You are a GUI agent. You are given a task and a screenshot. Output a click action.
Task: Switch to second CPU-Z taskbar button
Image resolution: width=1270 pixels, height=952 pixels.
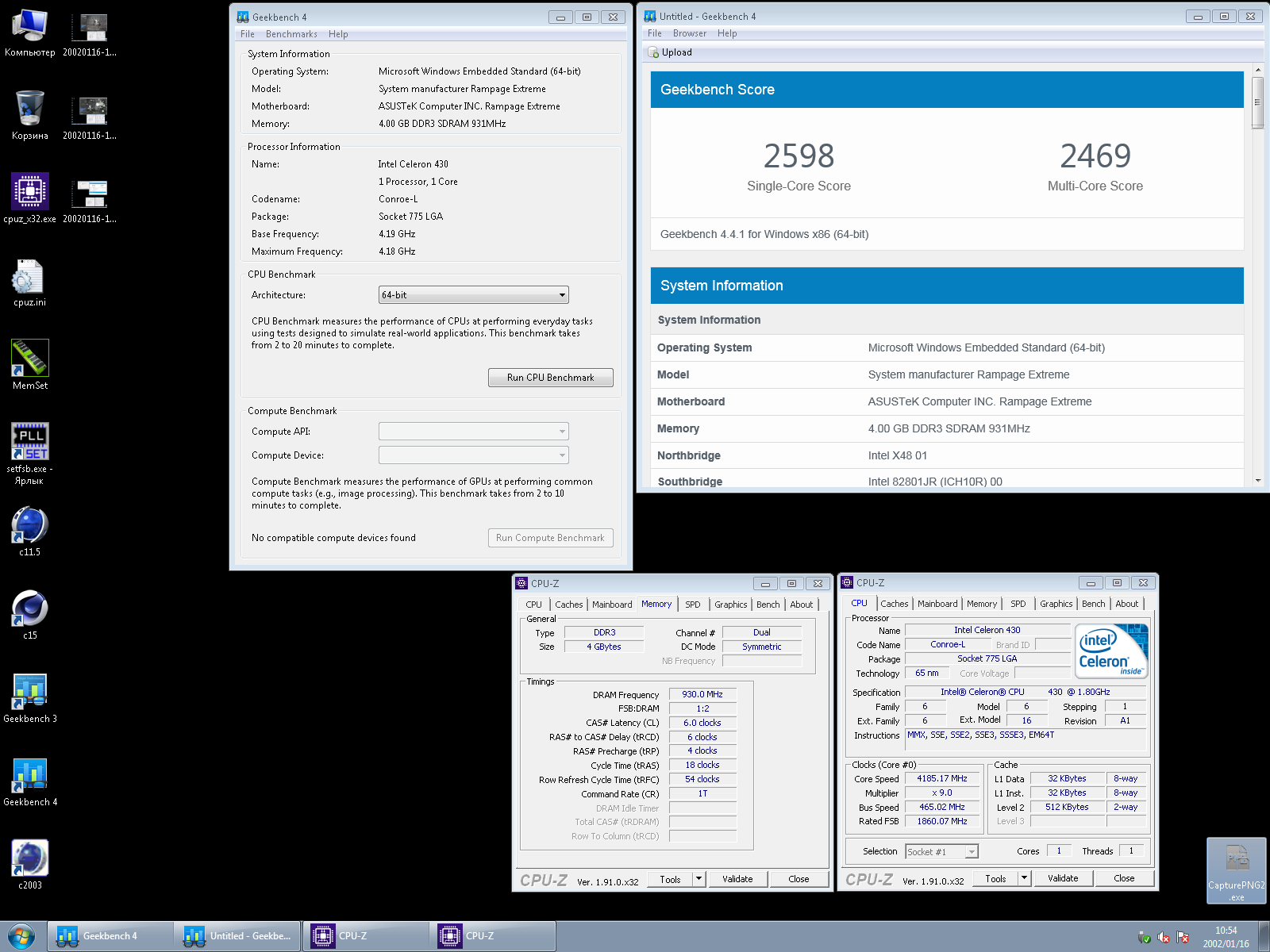pos(492,936)
